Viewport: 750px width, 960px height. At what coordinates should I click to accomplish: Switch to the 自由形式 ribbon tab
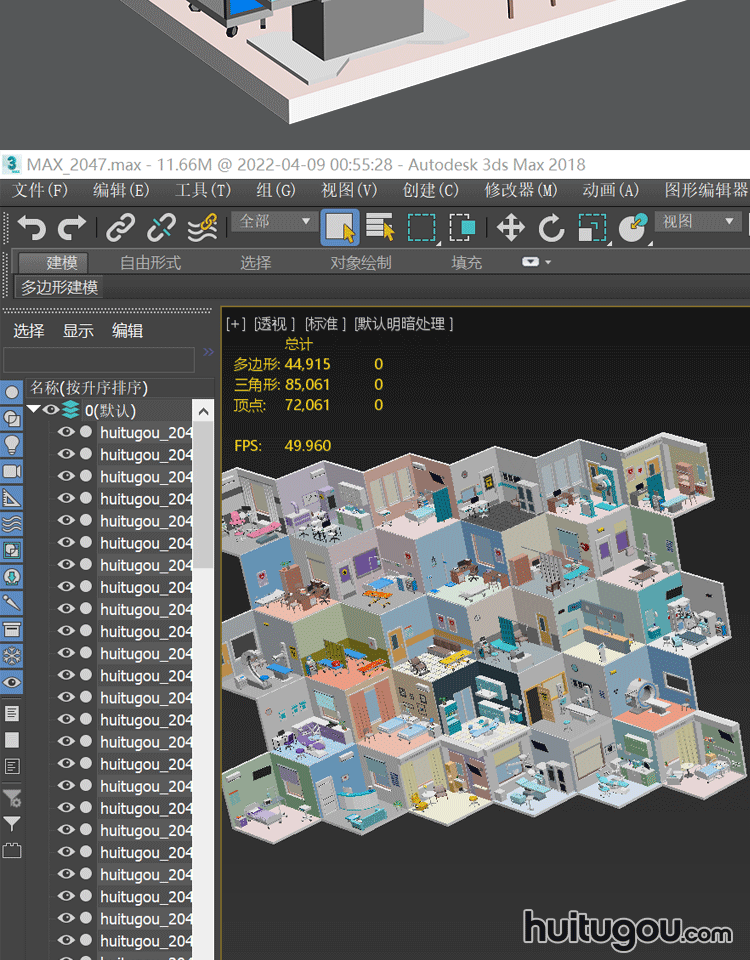[150, 263]
